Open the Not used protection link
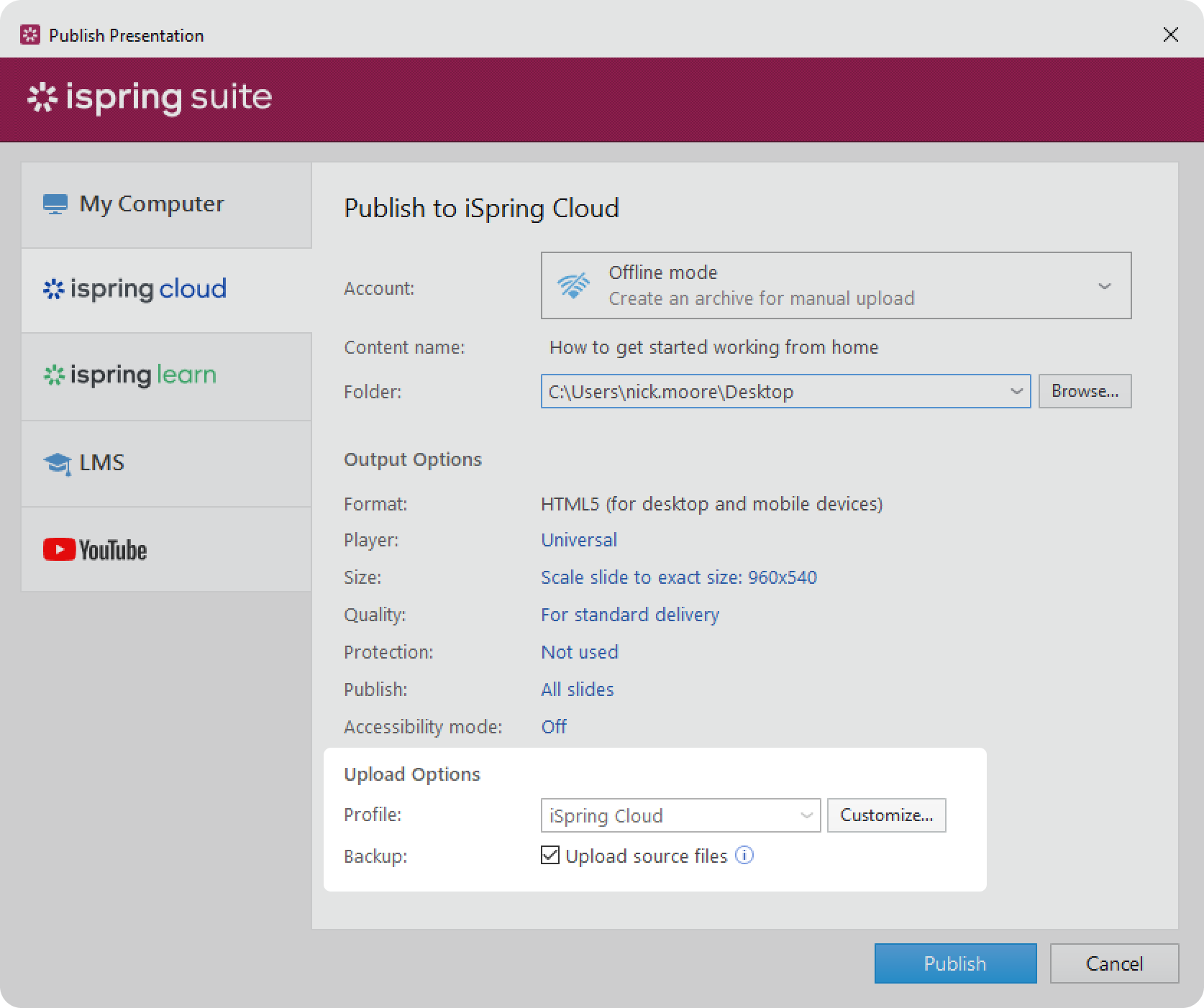Screen dimensions: 1204x1008 [580, 652]
